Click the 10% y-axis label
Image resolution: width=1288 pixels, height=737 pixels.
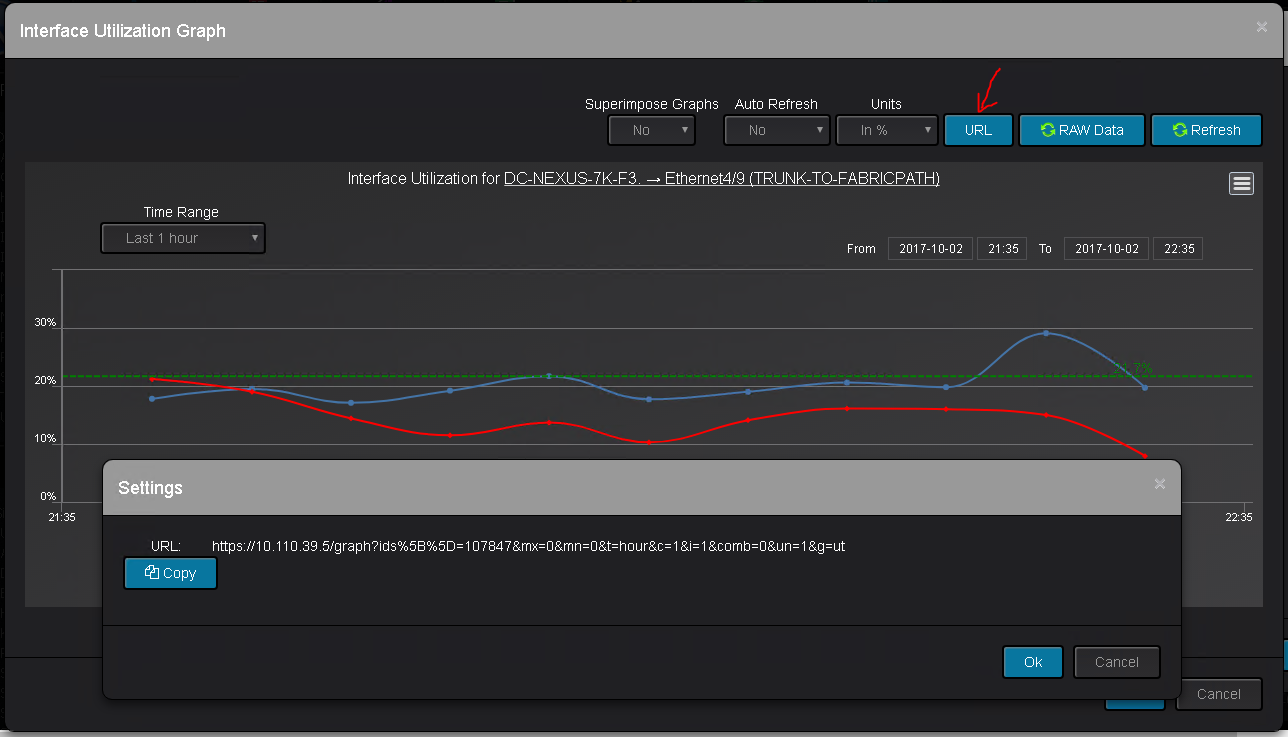tap(46, 439)
